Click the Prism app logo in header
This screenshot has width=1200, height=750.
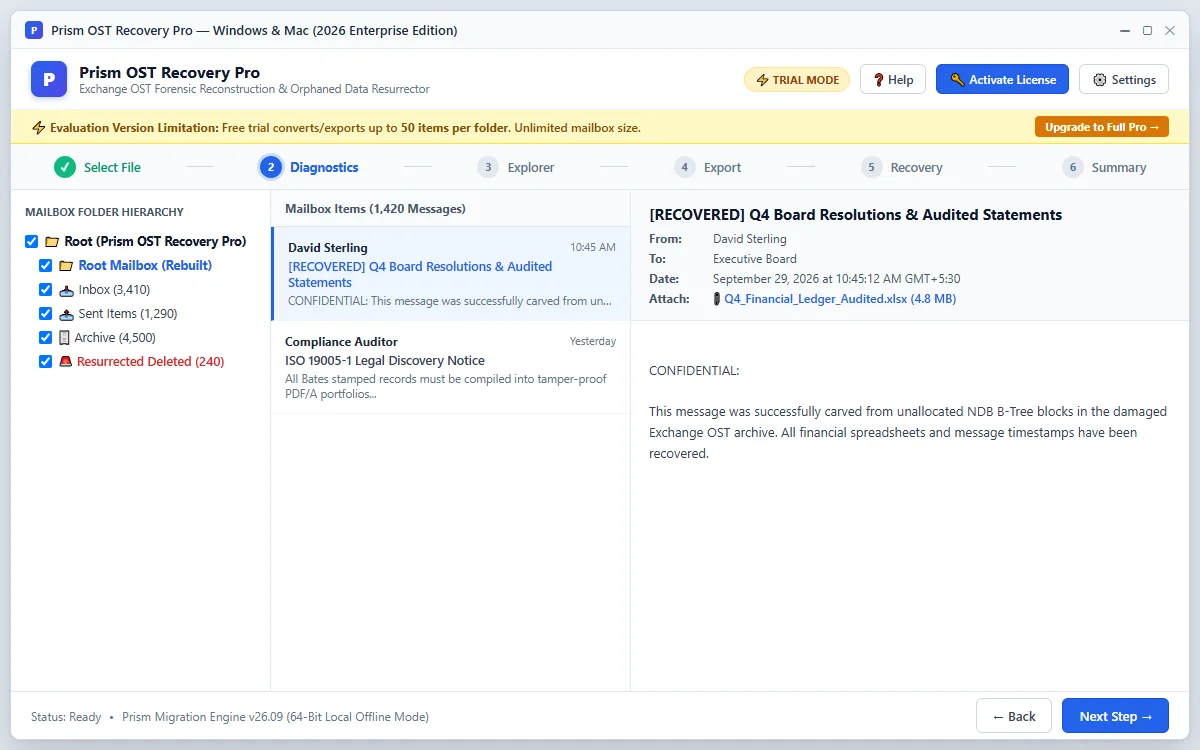(x=49, y=79)
